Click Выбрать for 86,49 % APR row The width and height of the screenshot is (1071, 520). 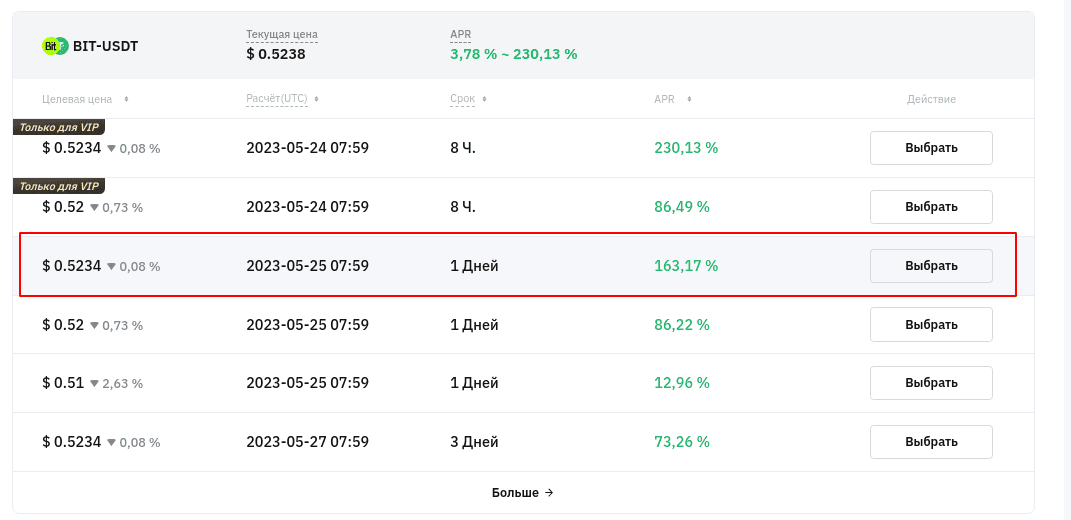[931, 207]
